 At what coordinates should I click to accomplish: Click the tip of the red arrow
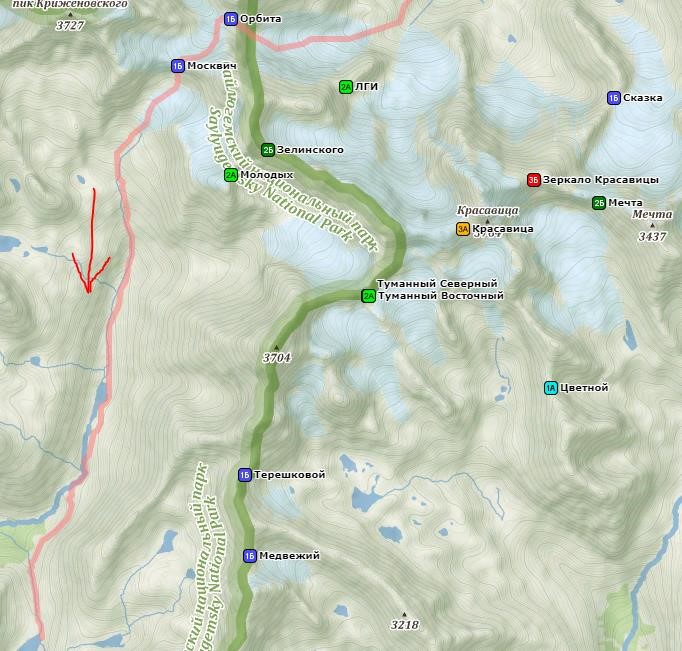coord(88,292)
